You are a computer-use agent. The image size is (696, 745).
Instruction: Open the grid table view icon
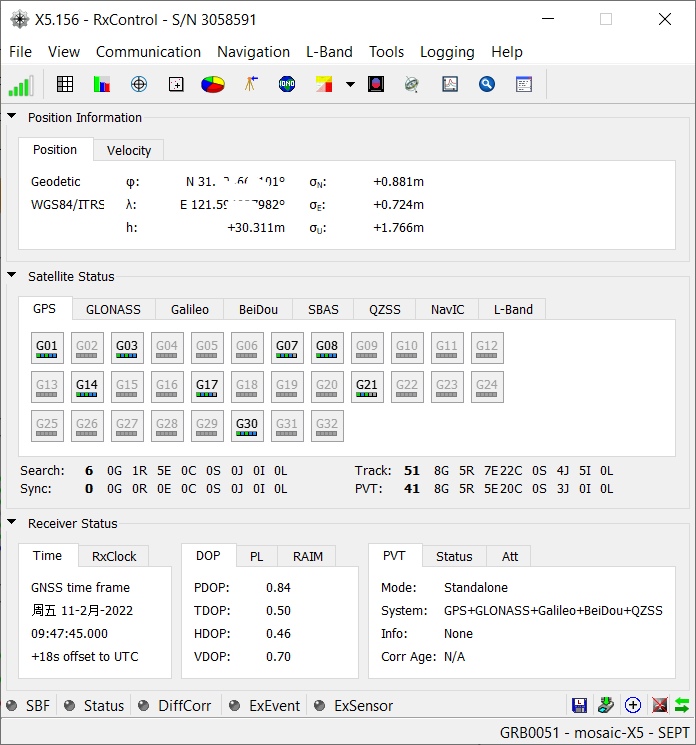[x=65, y=85]
